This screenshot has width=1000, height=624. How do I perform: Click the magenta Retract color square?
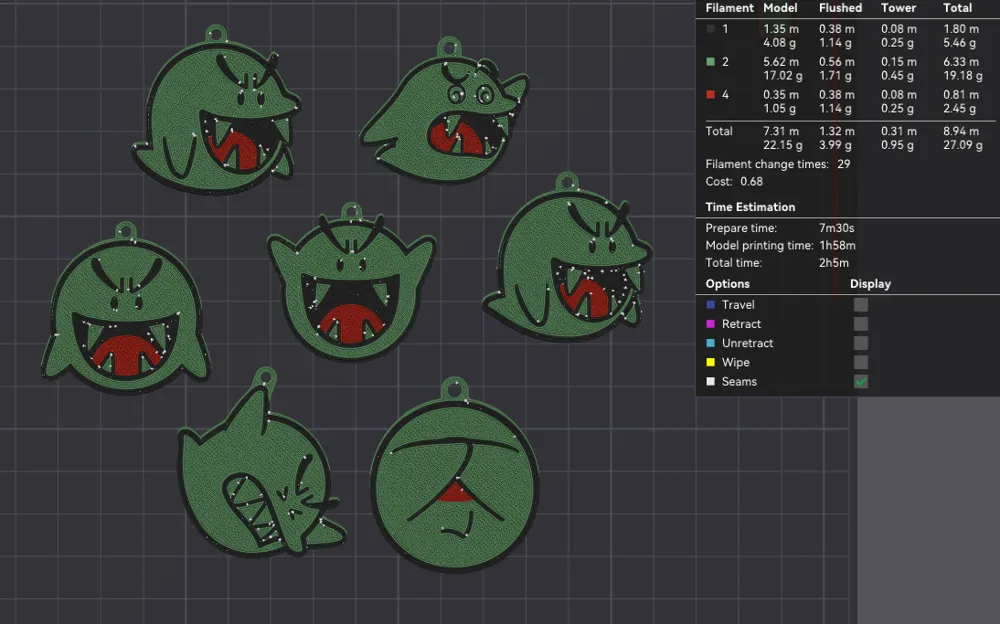click(710, 324)
